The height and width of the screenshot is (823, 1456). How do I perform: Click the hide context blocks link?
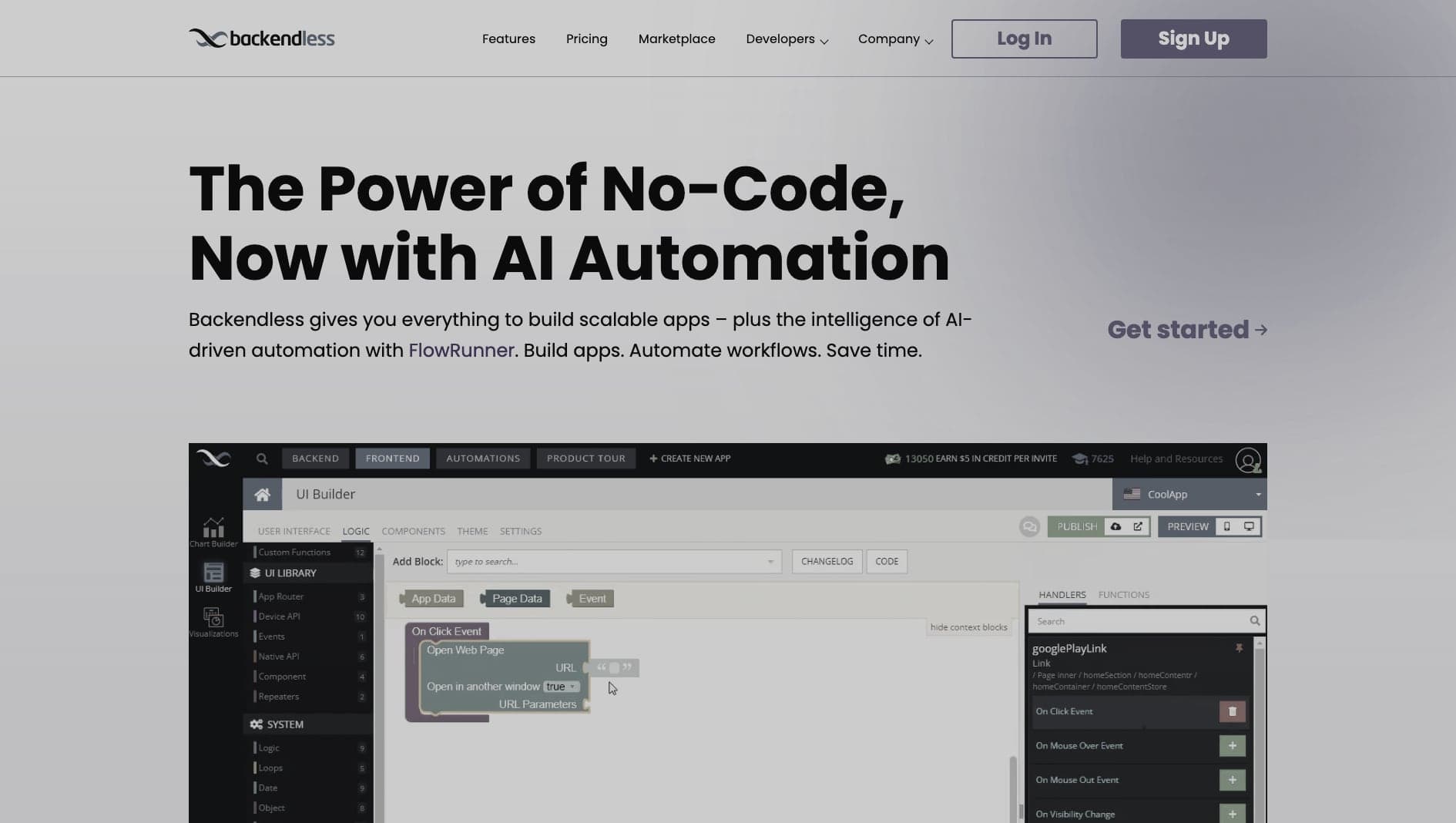[x=968, y=627]
